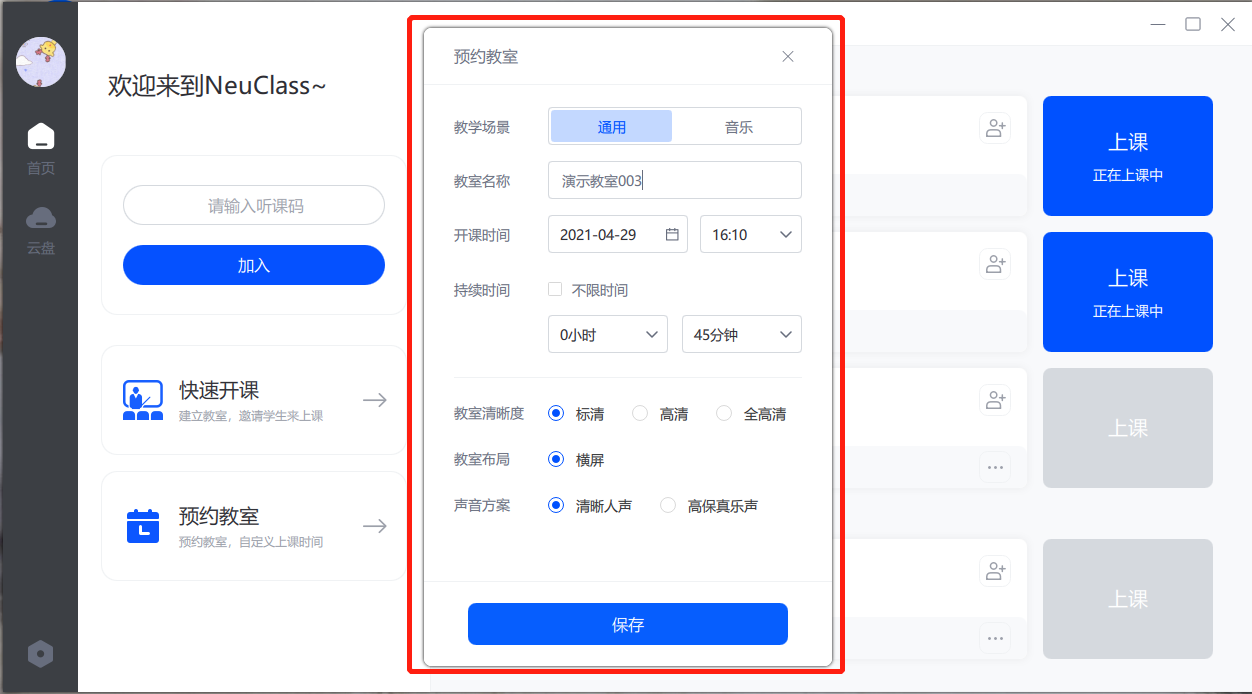Click 教学场景 label

(482, 127)
